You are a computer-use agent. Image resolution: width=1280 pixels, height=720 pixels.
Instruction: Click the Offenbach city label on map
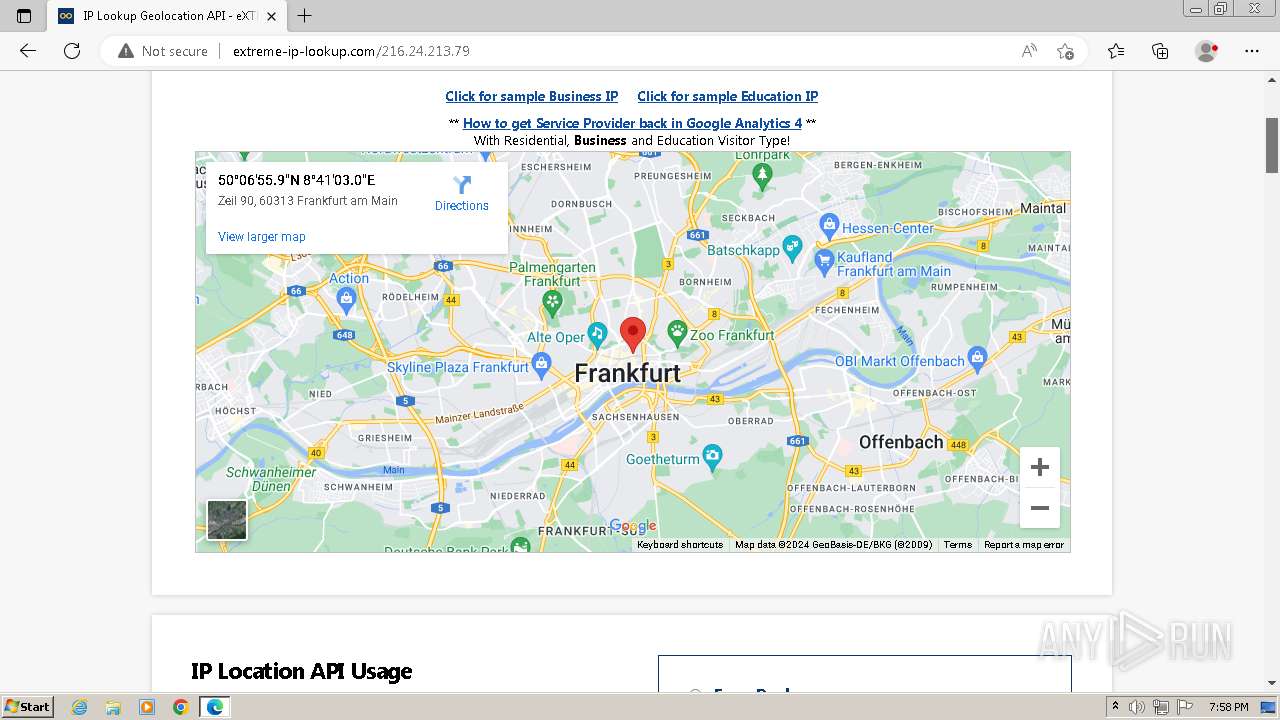(900, 442)
